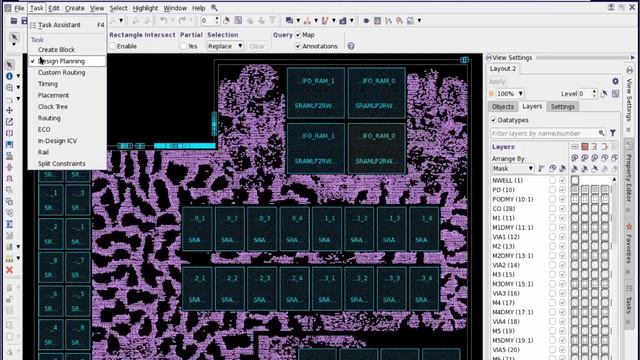
Task: Enable Rectangle Intersect checkbox
Action: [x=113, y=46]
